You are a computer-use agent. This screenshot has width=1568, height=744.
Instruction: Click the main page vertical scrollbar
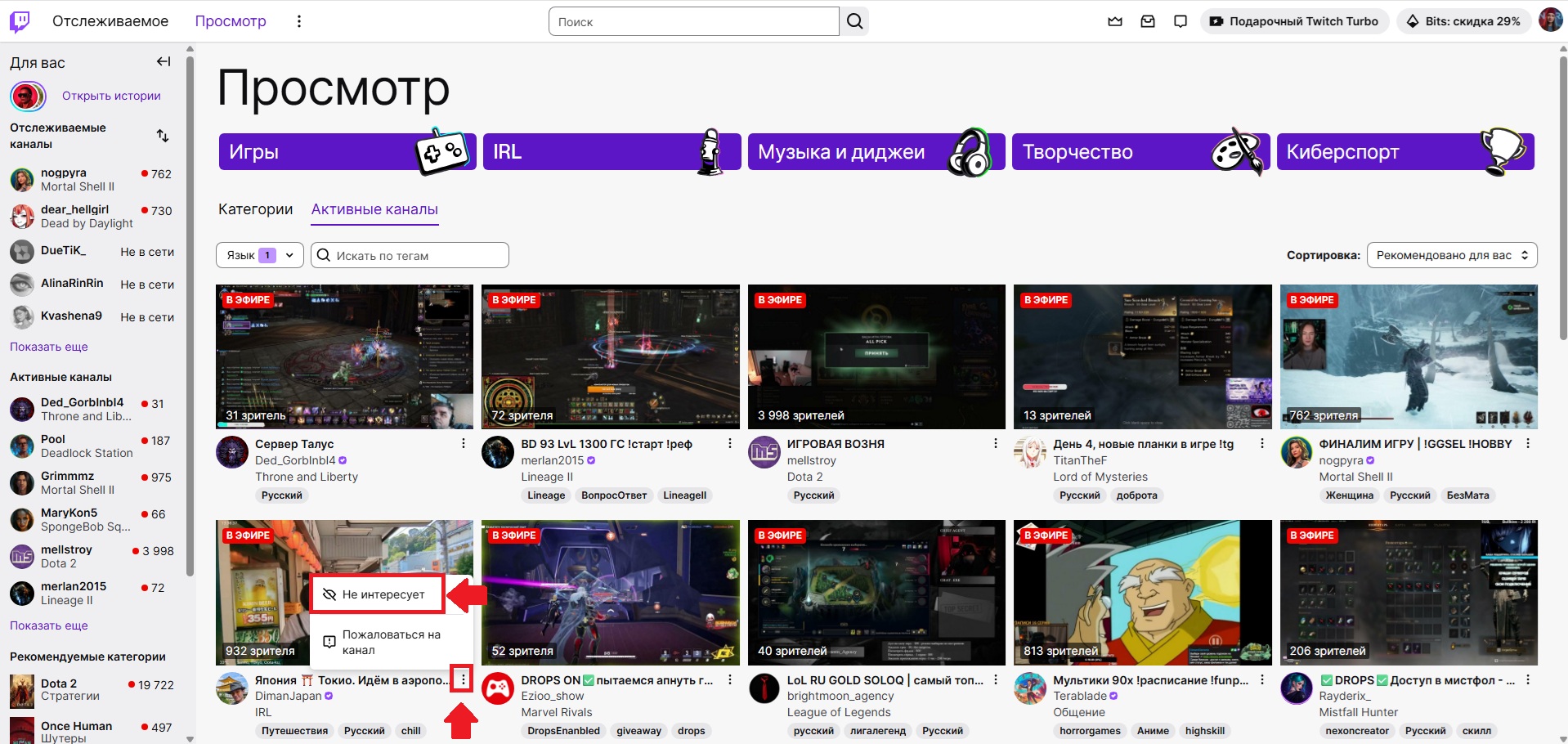click(1563, 196)
